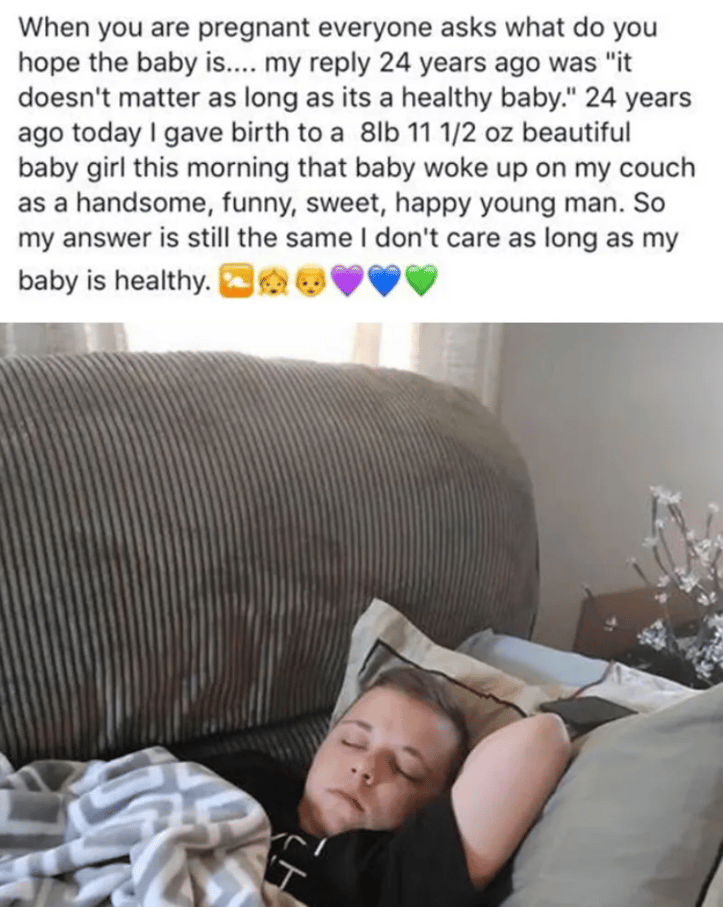
Task: Click the orange sunrise emoji after 'healthy.'
Action: coord(235,281)
